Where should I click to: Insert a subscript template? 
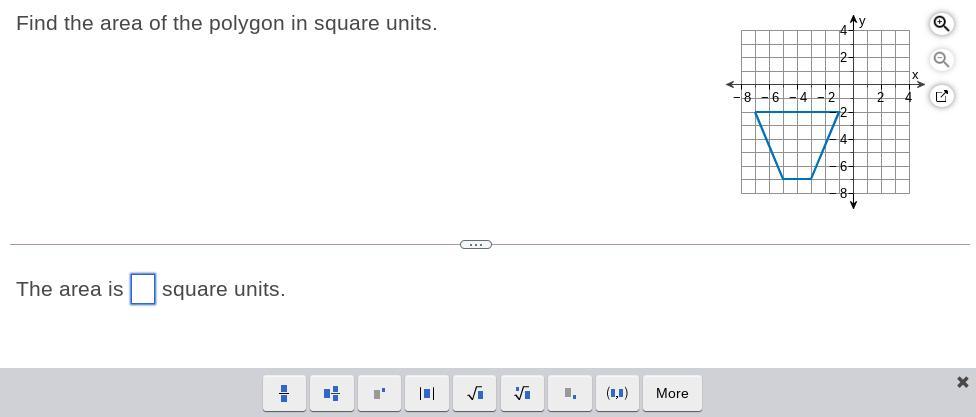(569, 393)
